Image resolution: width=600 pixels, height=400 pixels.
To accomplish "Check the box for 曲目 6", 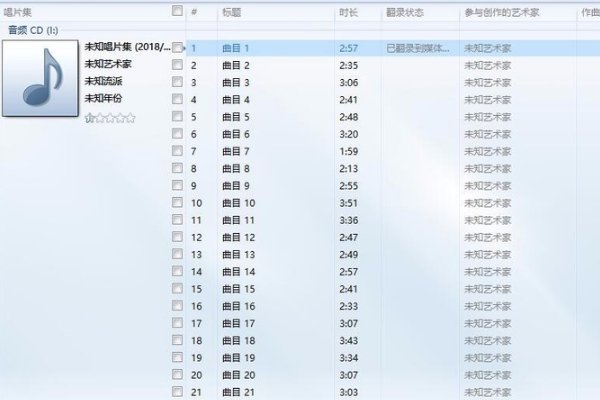I will coord(177,133).
